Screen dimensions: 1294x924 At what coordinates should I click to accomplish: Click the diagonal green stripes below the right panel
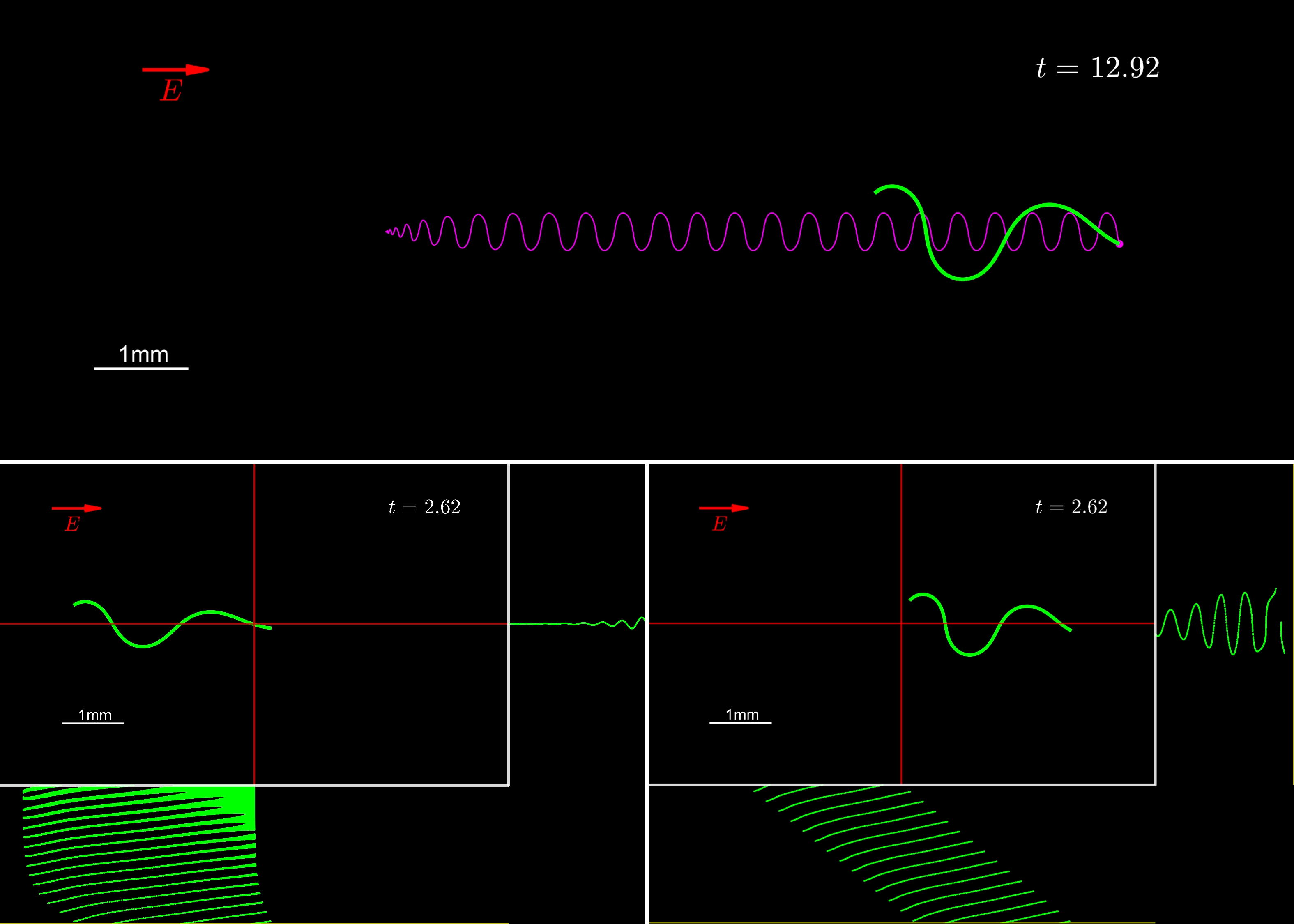(x=910, y=853)
